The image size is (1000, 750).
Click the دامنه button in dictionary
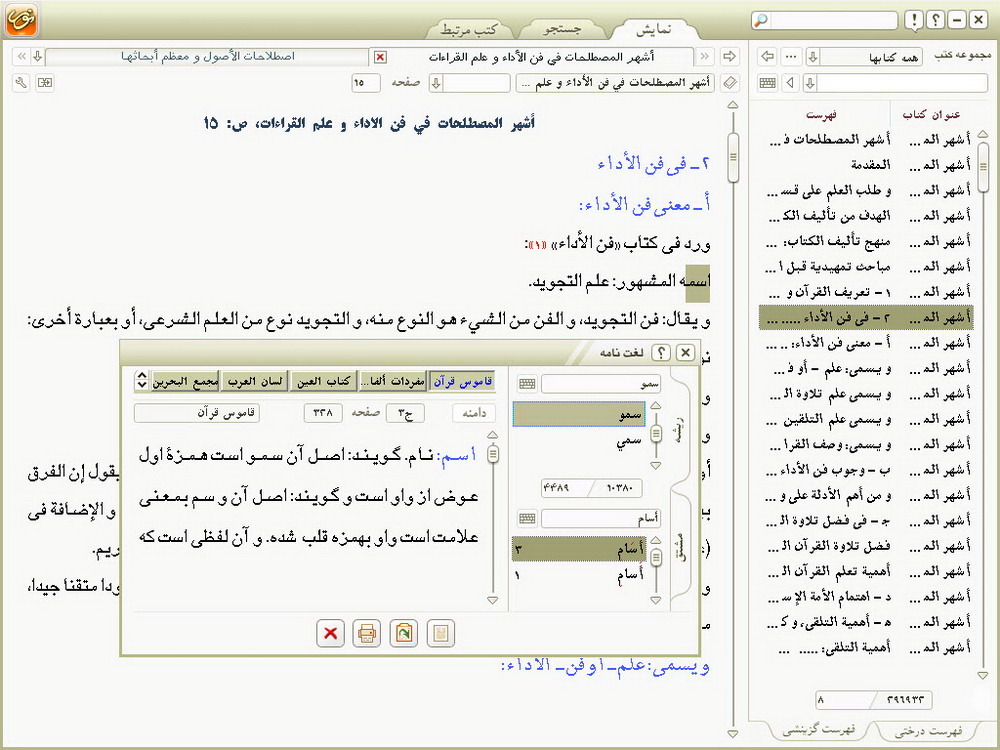pos(474,413)
